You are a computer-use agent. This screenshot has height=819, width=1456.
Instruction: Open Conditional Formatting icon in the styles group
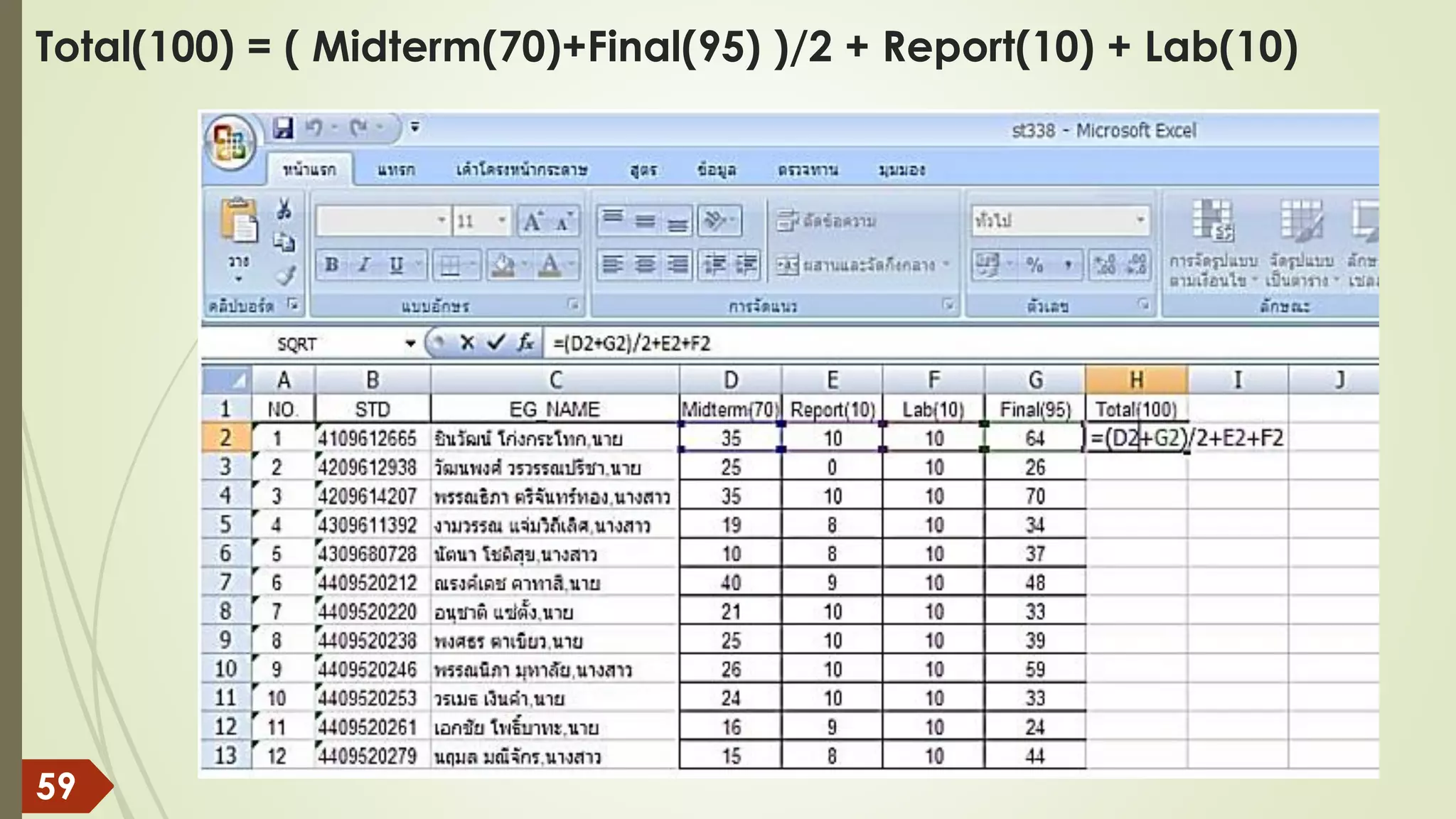[1212, 222]
